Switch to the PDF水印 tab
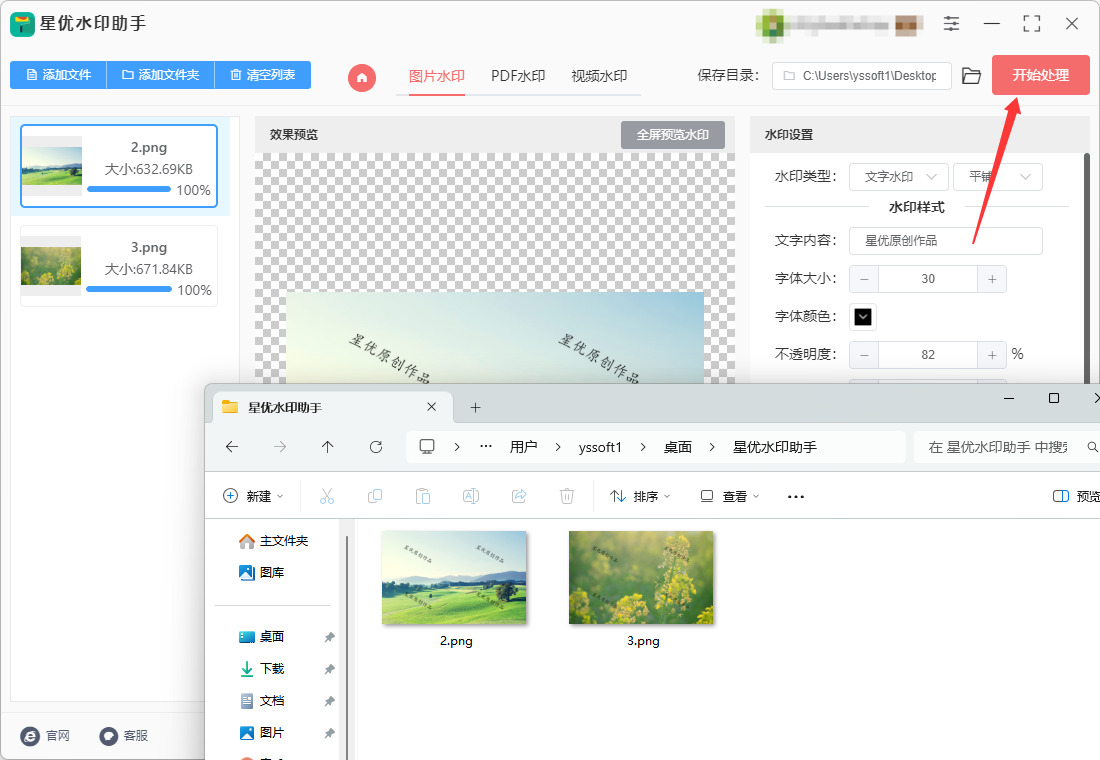 [518, 76]
